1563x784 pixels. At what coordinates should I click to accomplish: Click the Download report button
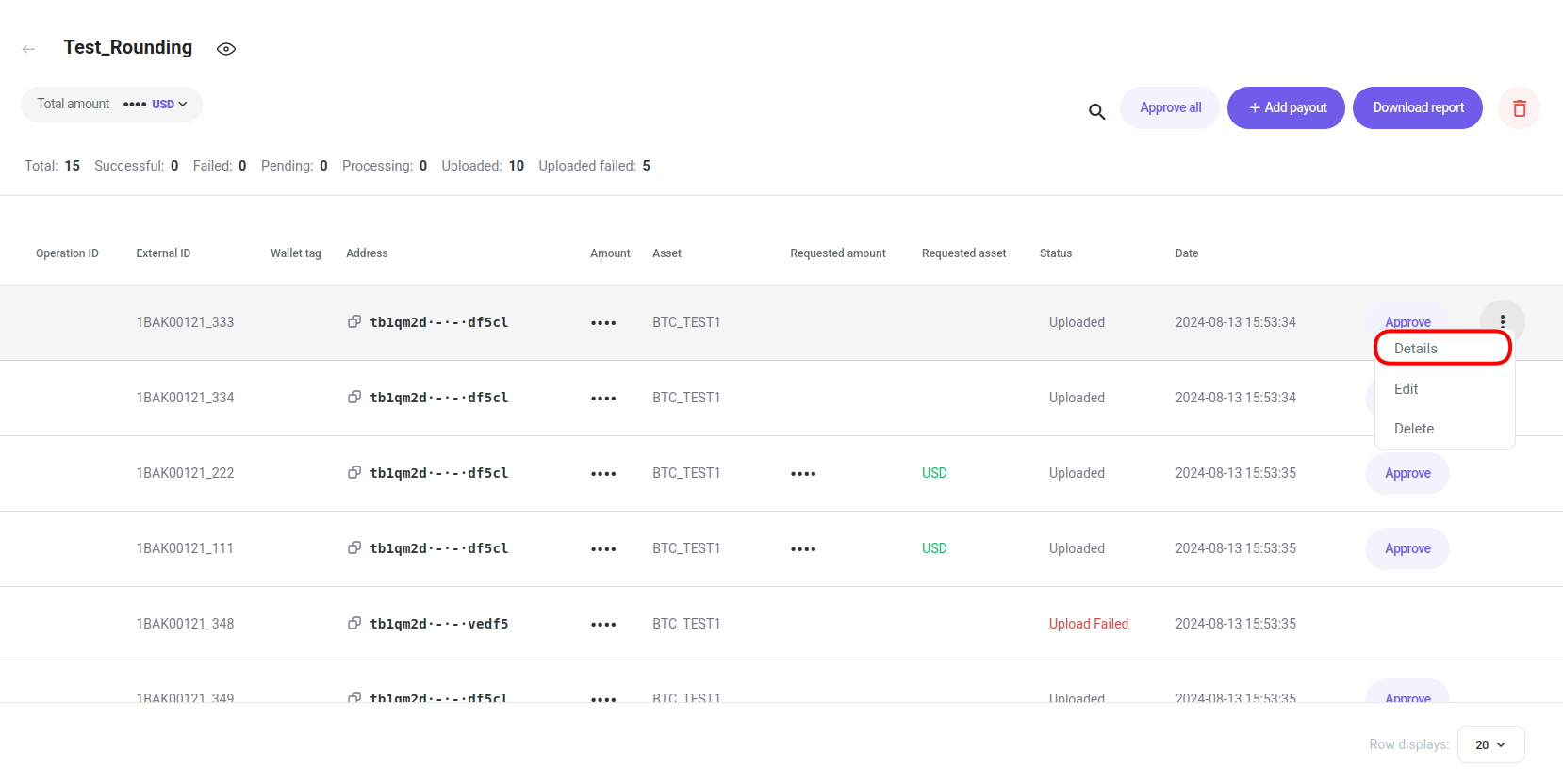pyautogui.click(x=1417, y=108)
